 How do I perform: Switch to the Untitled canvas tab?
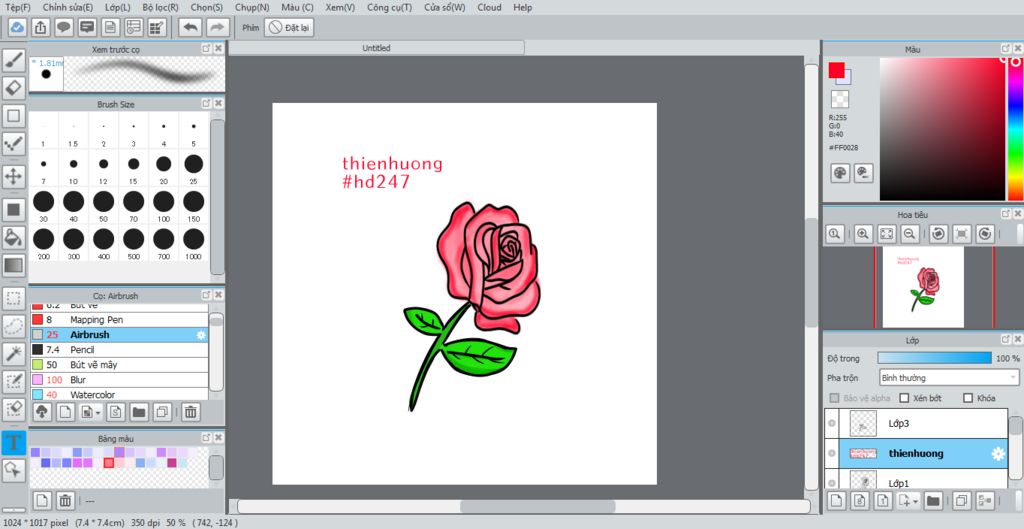click(377, 48)
